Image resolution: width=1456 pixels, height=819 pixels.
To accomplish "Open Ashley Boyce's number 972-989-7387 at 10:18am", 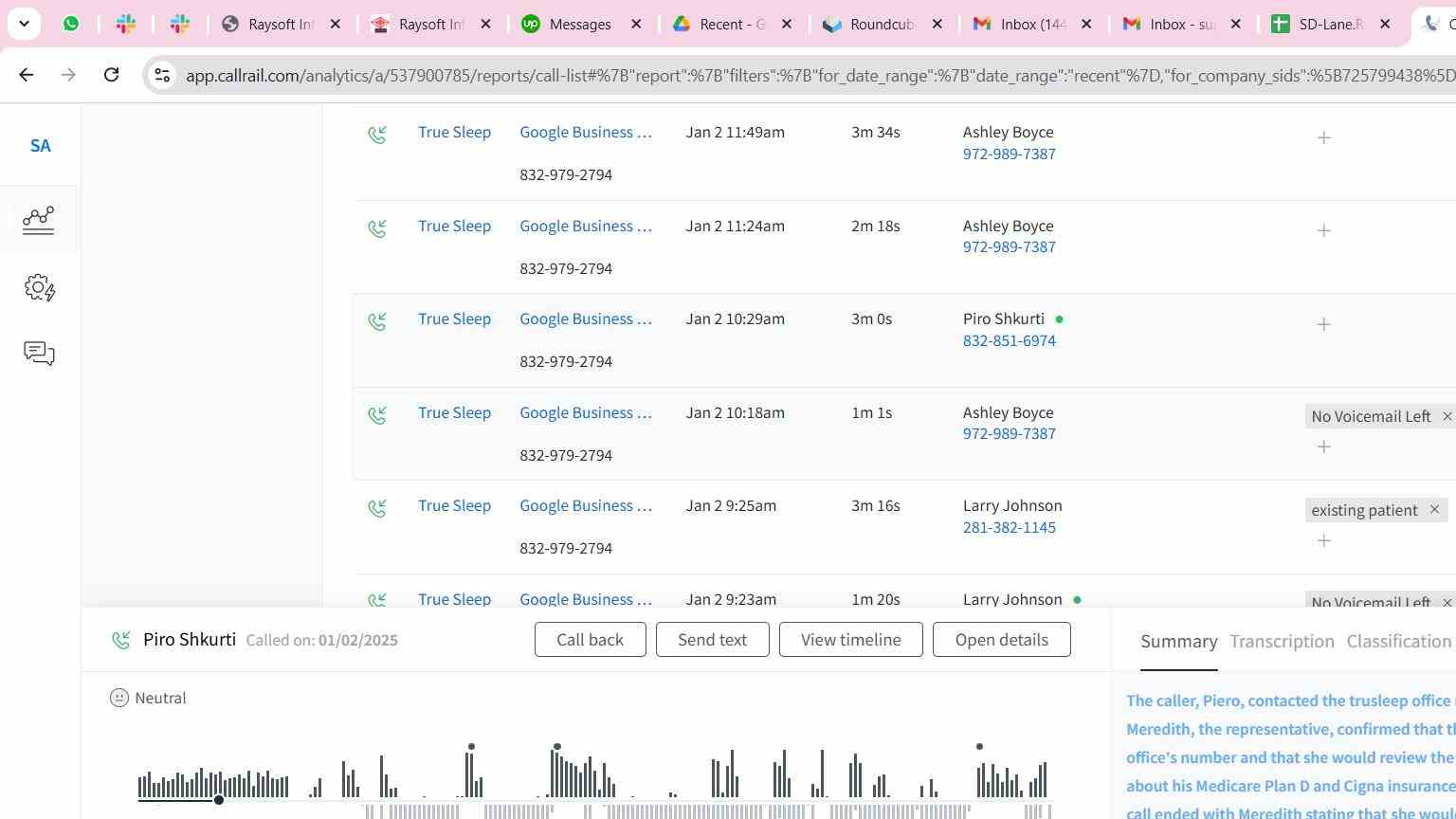I will pos(1009,434).
